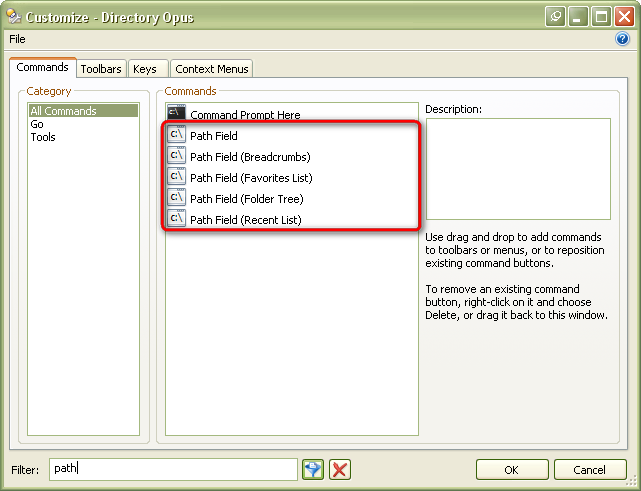
Task: Close the Customize window
Action: click(624, 17)
